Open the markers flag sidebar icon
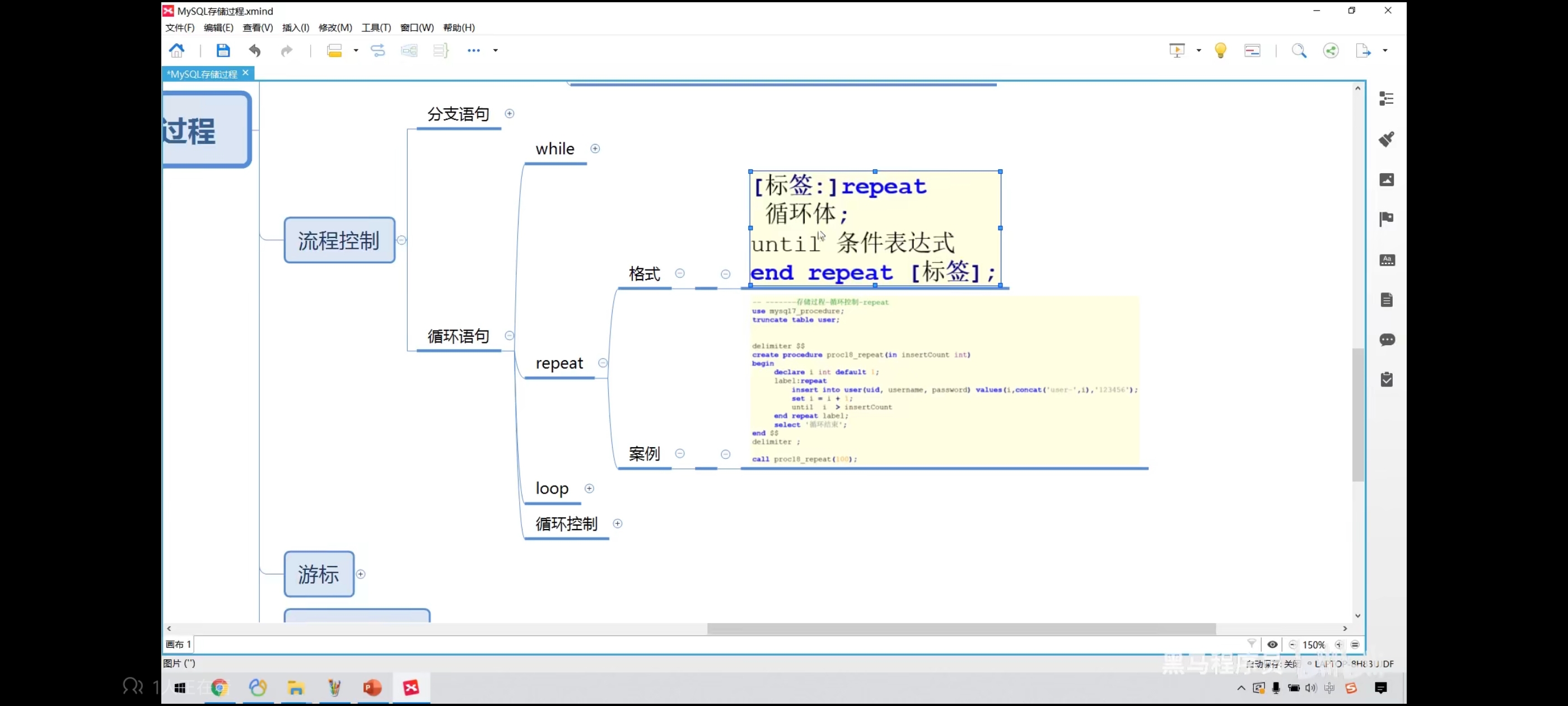 (x=1386, y=219)
